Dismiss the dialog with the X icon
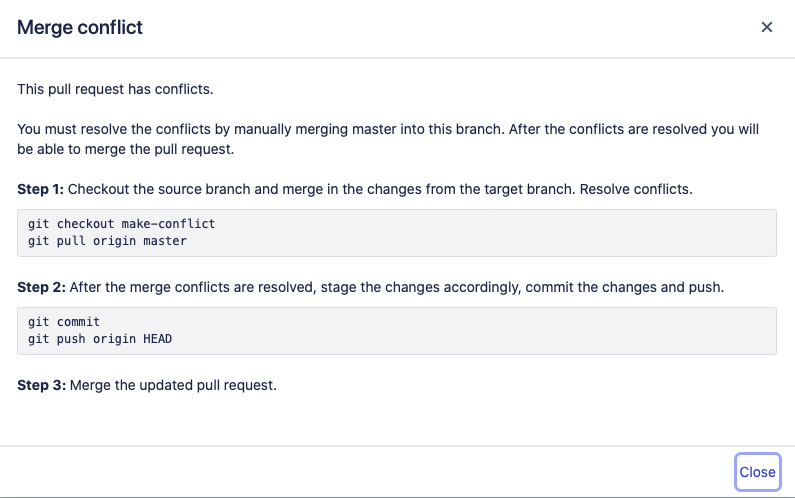Image resolution: width=795 pixels, height=498 pixels. coord(767,27)
